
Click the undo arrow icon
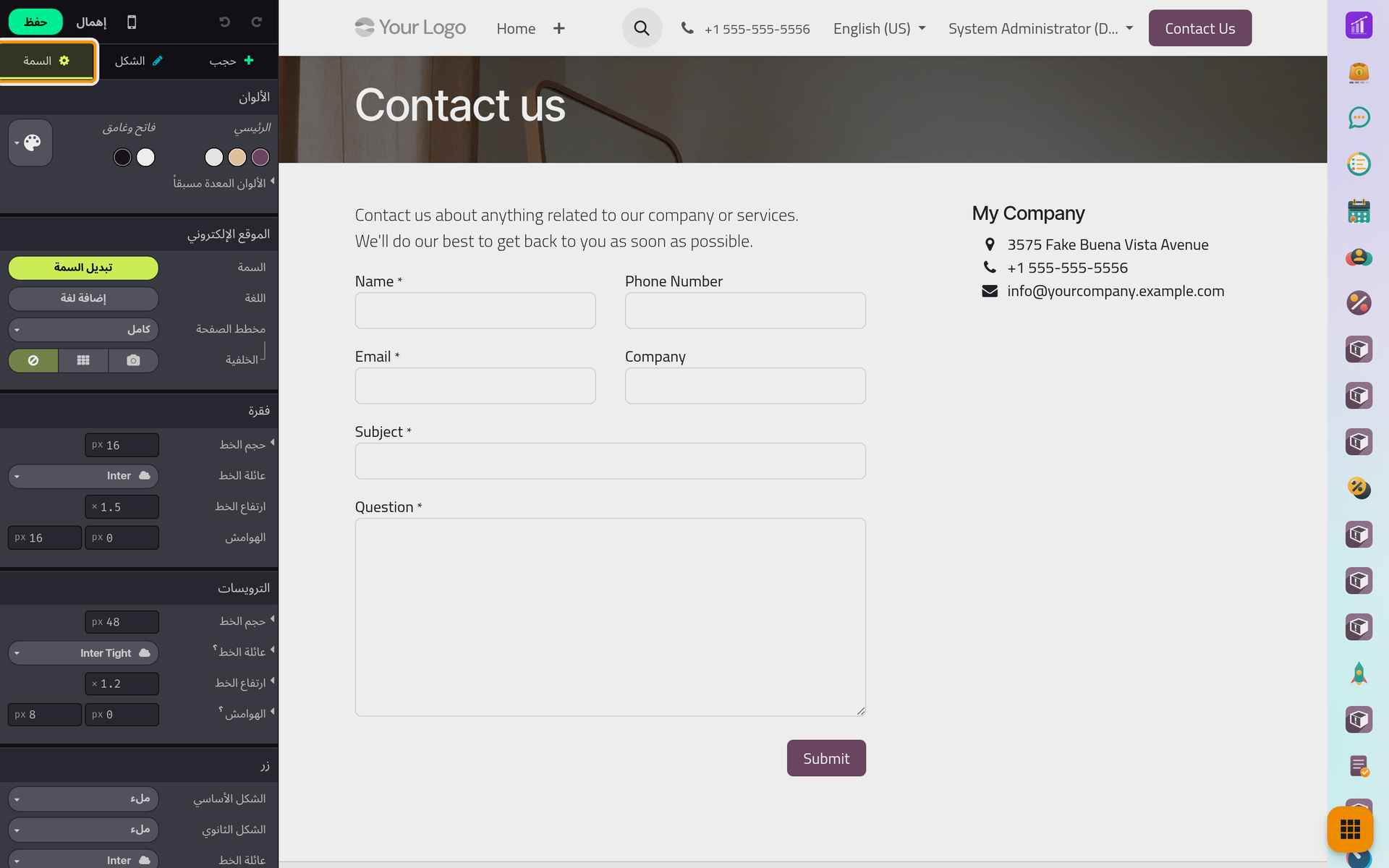(225, 22)
